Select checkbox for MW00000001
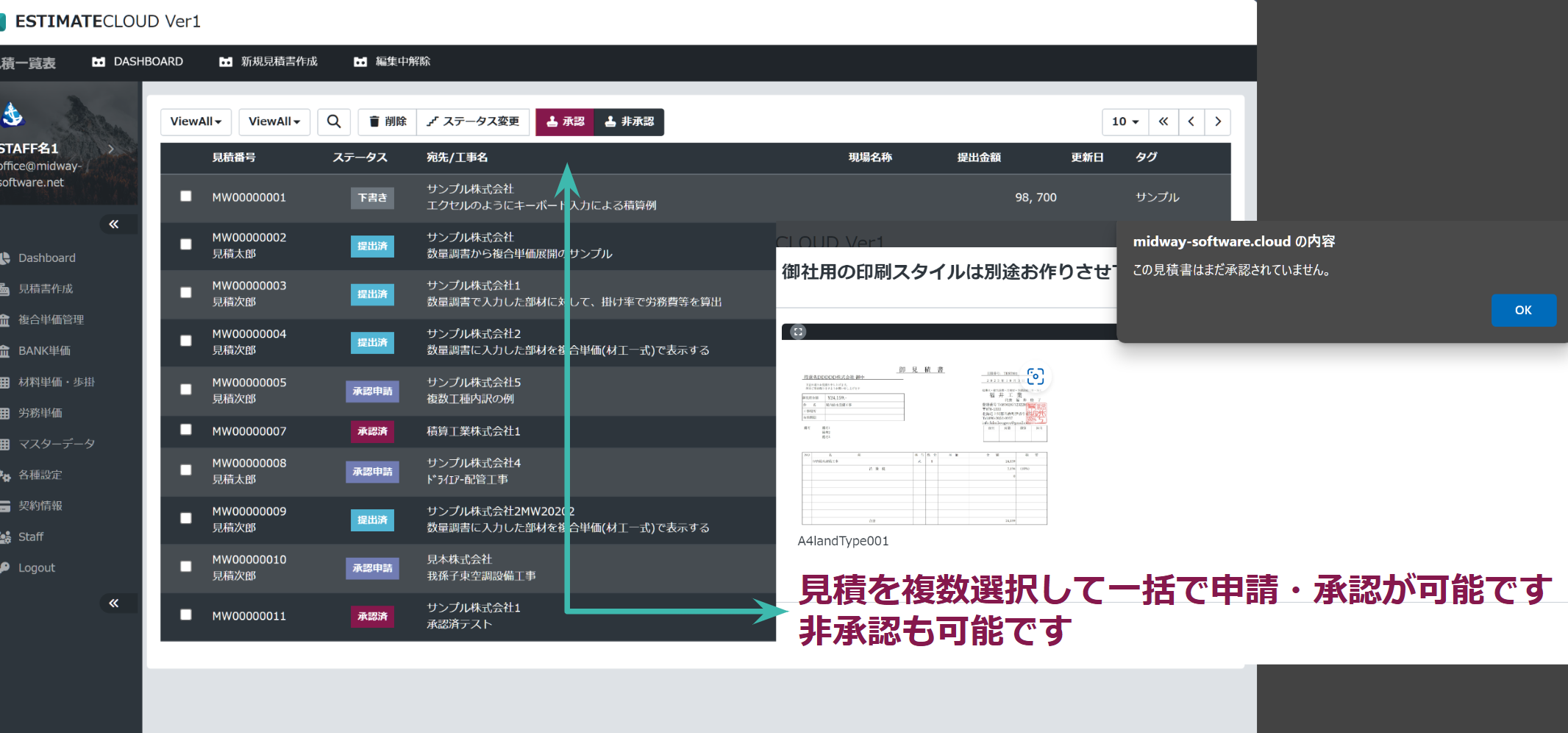Image resolution: width=1568 pixels, height=733 pixels. [186, 196]
